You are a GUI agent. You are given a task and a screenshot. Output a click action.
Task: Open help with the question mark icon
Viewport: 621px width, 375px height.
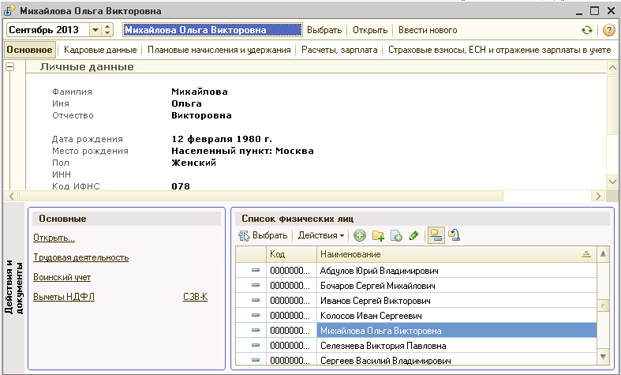pos(609,30)
